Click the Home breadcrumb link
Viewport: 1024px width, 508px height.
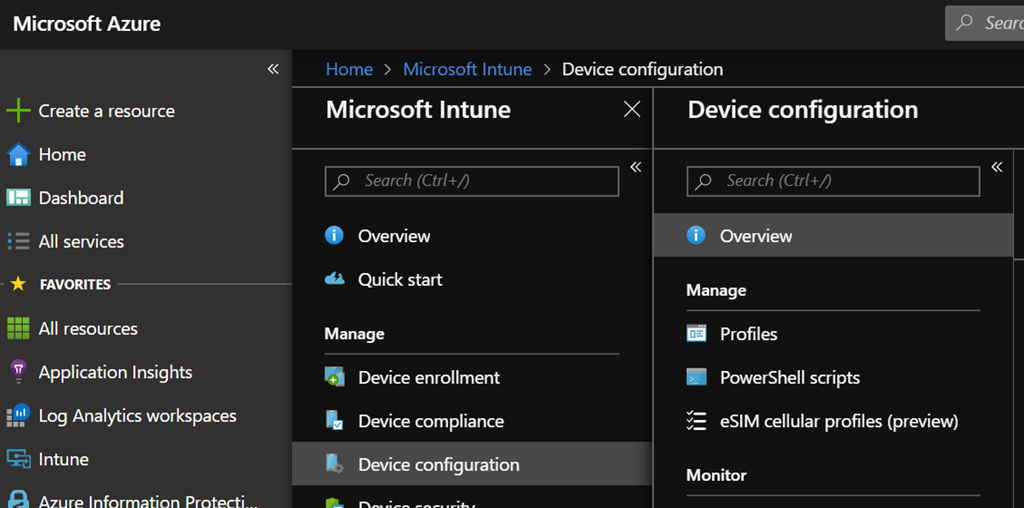click(x=349, y=69)
